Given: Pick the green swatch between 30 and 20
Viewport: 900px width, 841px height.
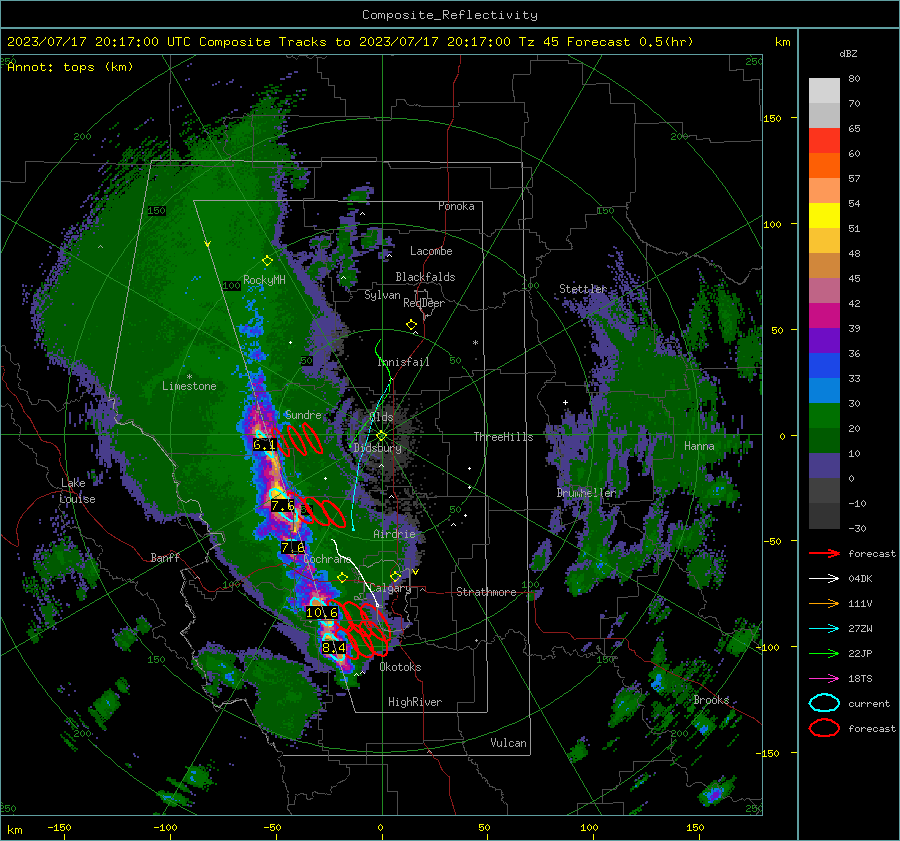Looking at the screenshot, I should click(x=824, y=416).
